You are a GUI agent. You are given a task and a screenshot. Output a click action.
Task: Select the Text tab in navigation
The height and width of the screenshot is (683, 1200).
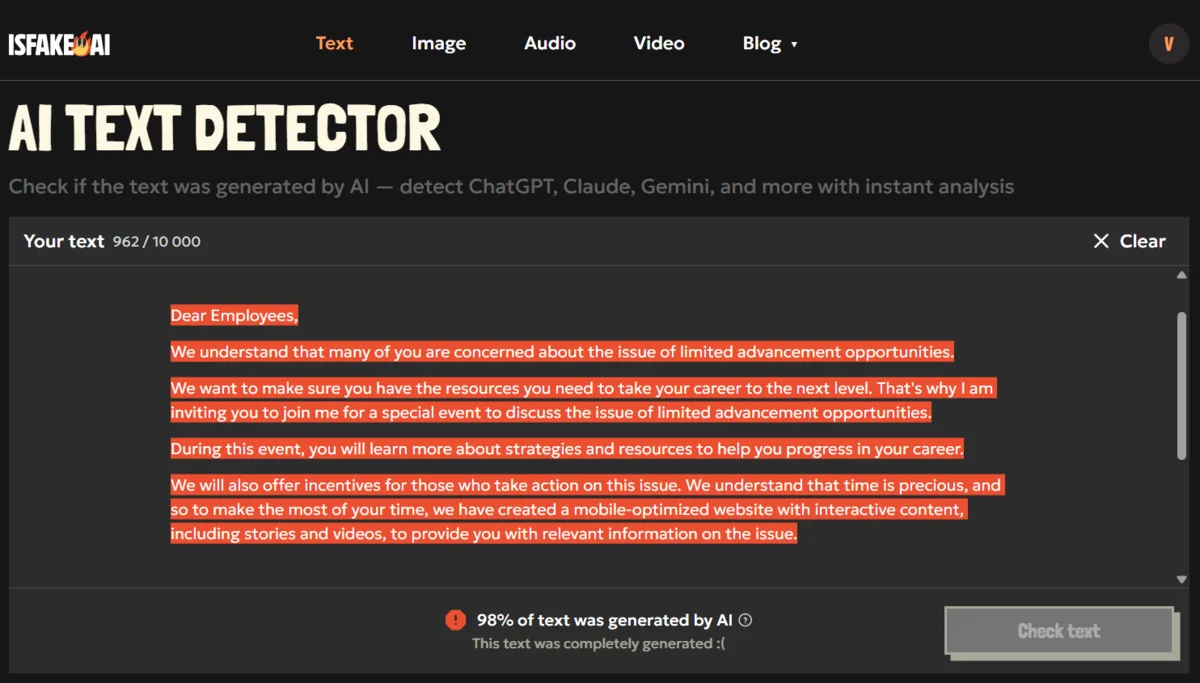click(334, 43)
